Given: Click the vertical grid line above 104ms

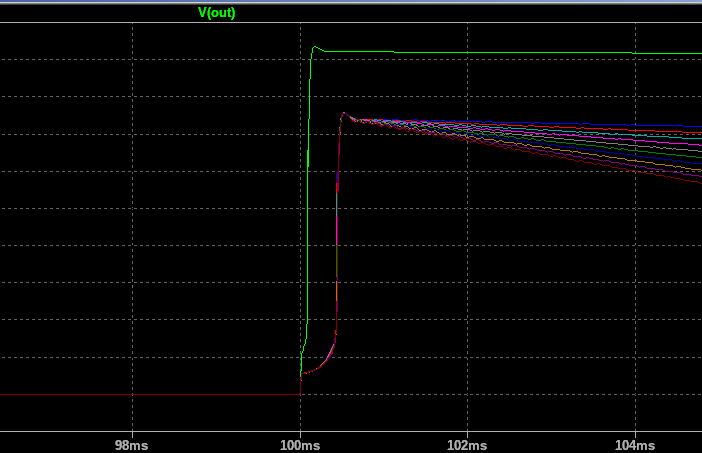Looking at the screenshot, I should click(634, 300).
